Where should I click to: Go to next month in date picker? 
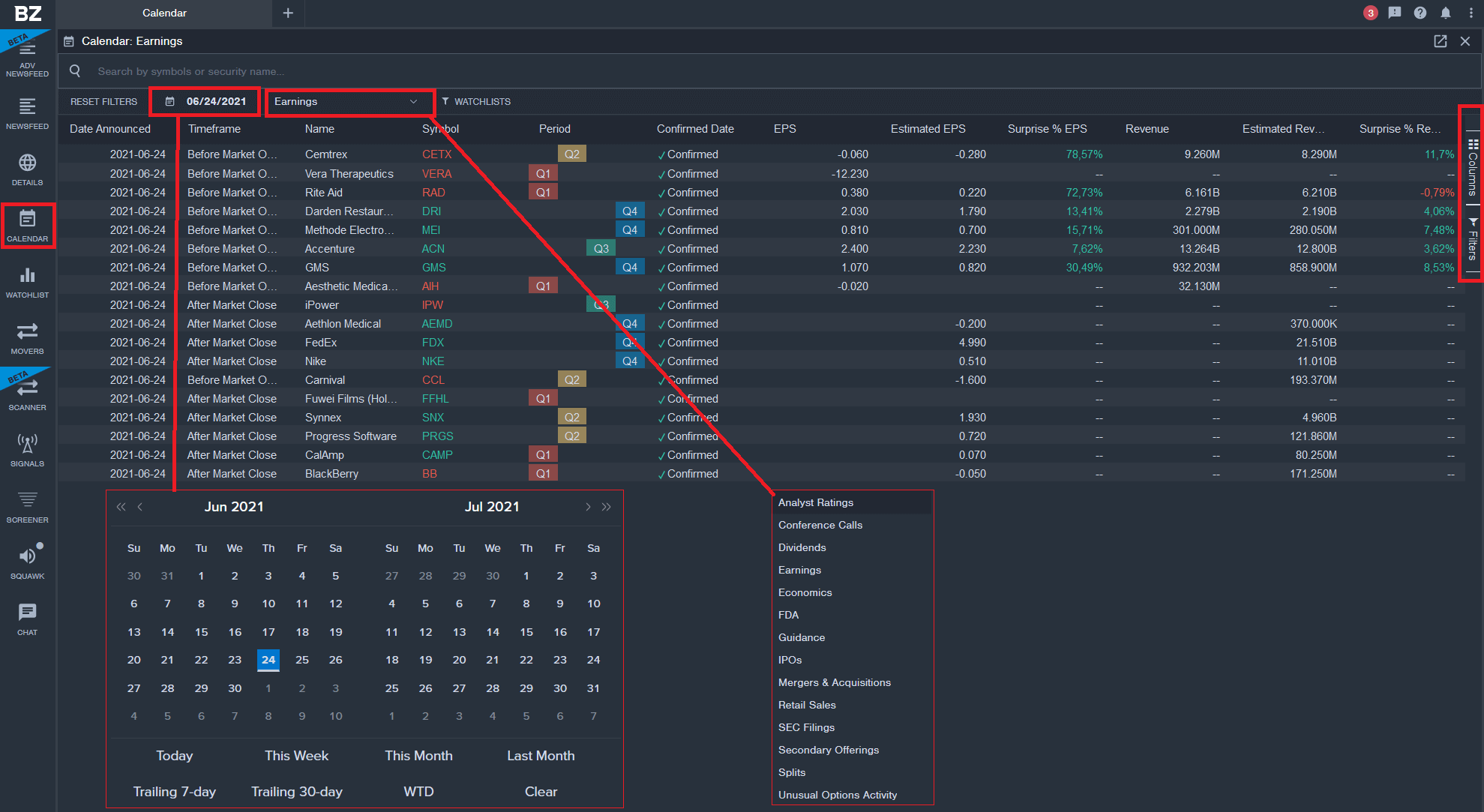[x=588, y=507]
